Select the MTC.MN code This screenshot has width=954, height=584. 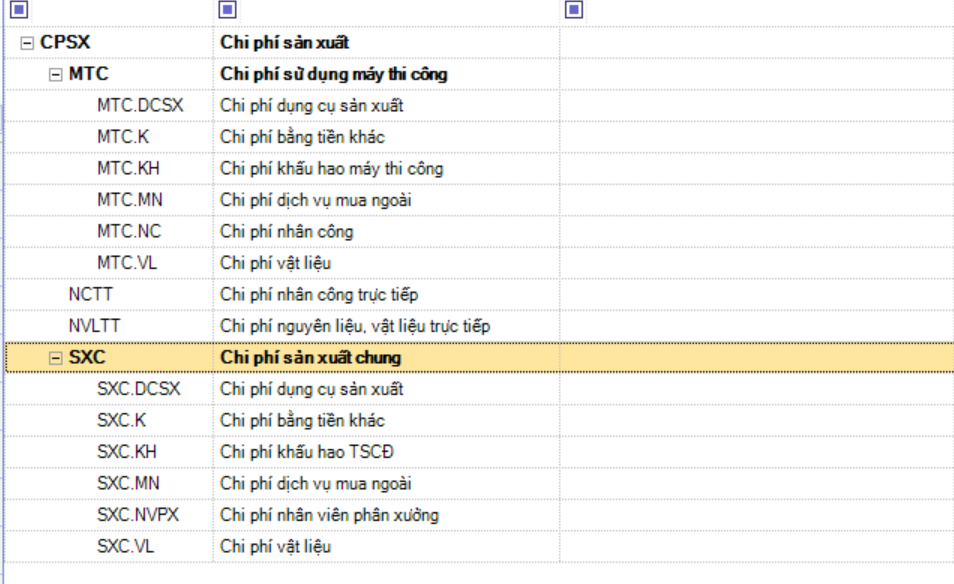[130, 200]
